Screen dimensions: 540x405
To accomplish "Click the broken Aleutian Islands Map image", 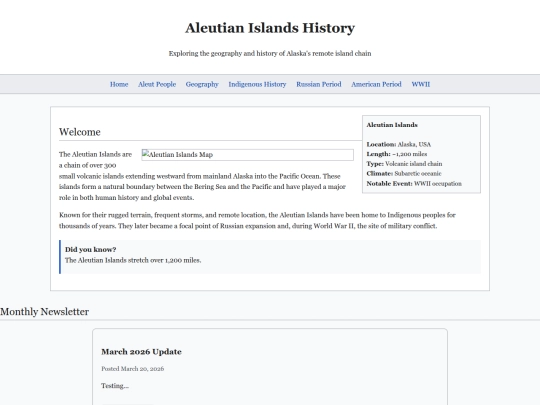I will (247, 155).
